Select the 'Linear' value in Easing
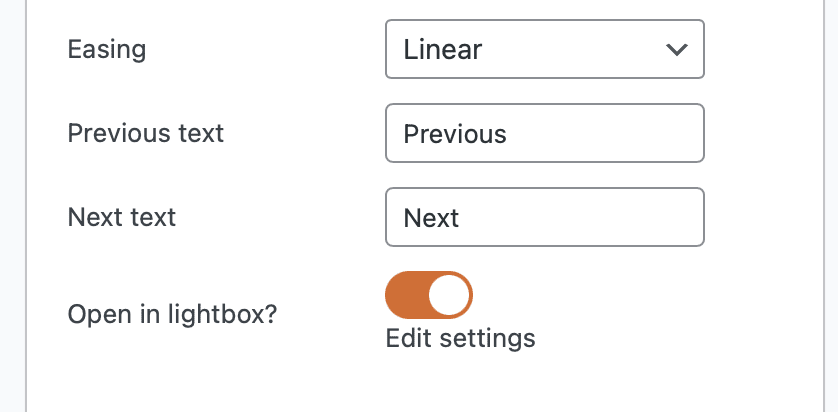Viewport: 838px width, 412px height. point(445,49)
